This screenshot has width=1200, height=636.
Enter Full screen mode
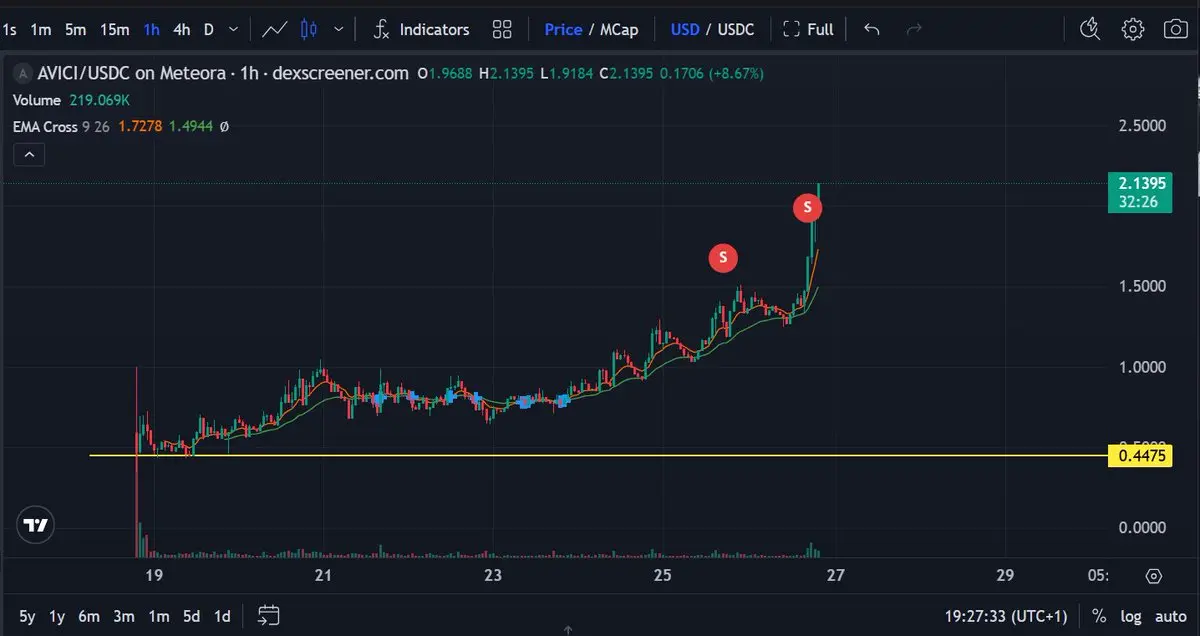click(808, 30)
